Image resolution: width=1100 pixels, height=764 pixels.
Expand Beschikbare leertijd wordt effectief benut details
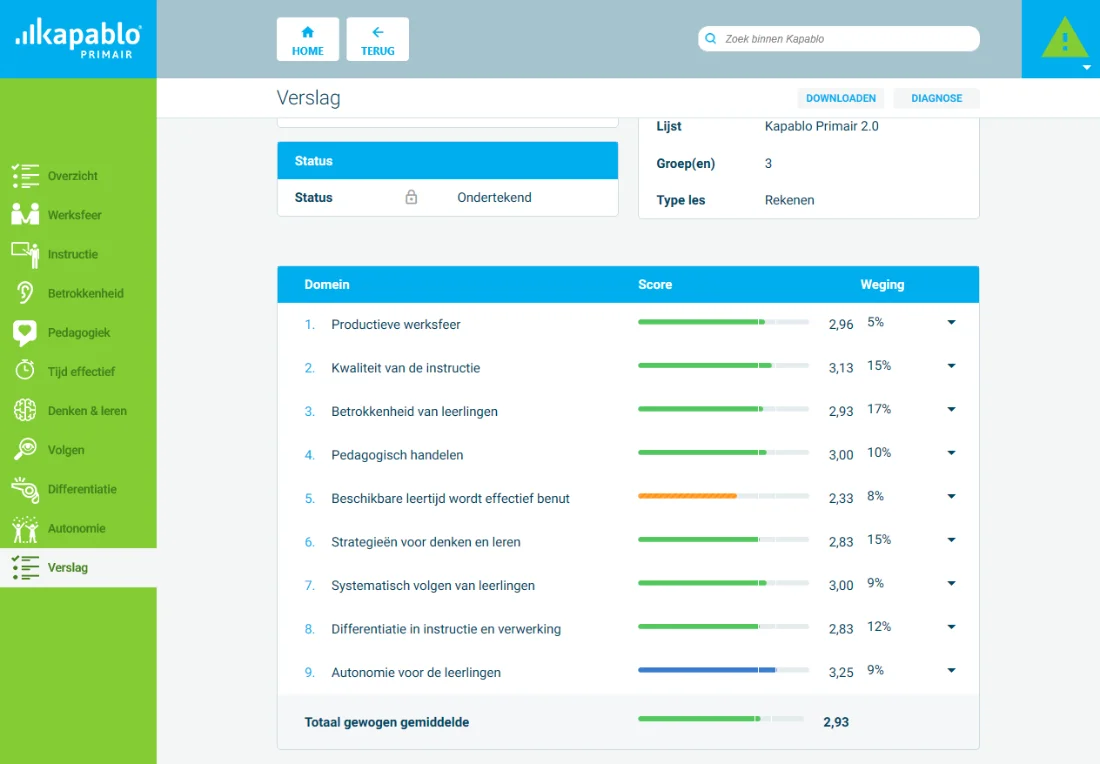(951, 497)
